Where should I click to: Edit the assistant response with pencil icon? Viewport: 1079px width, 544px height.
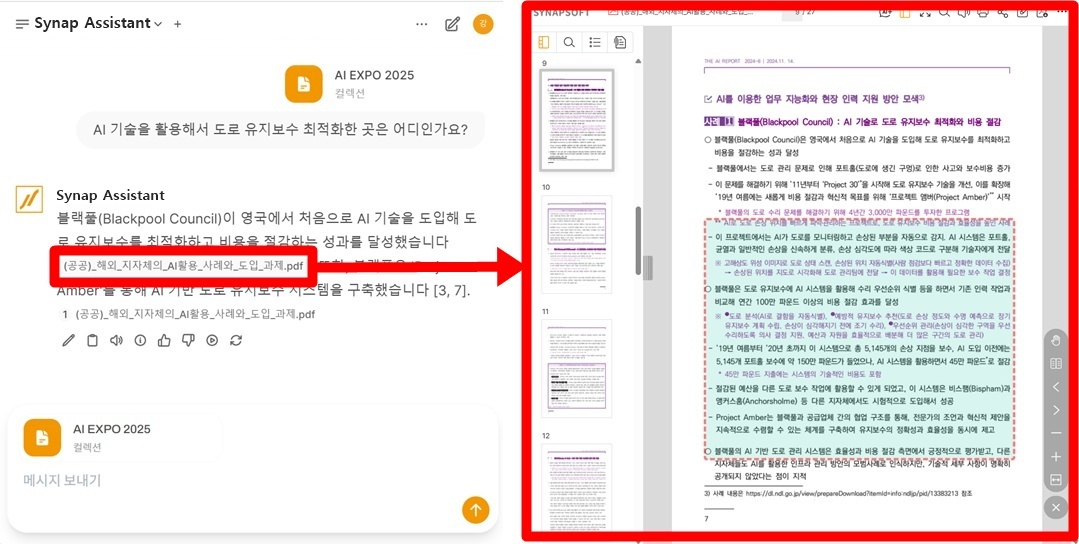(x=68, y=340)
